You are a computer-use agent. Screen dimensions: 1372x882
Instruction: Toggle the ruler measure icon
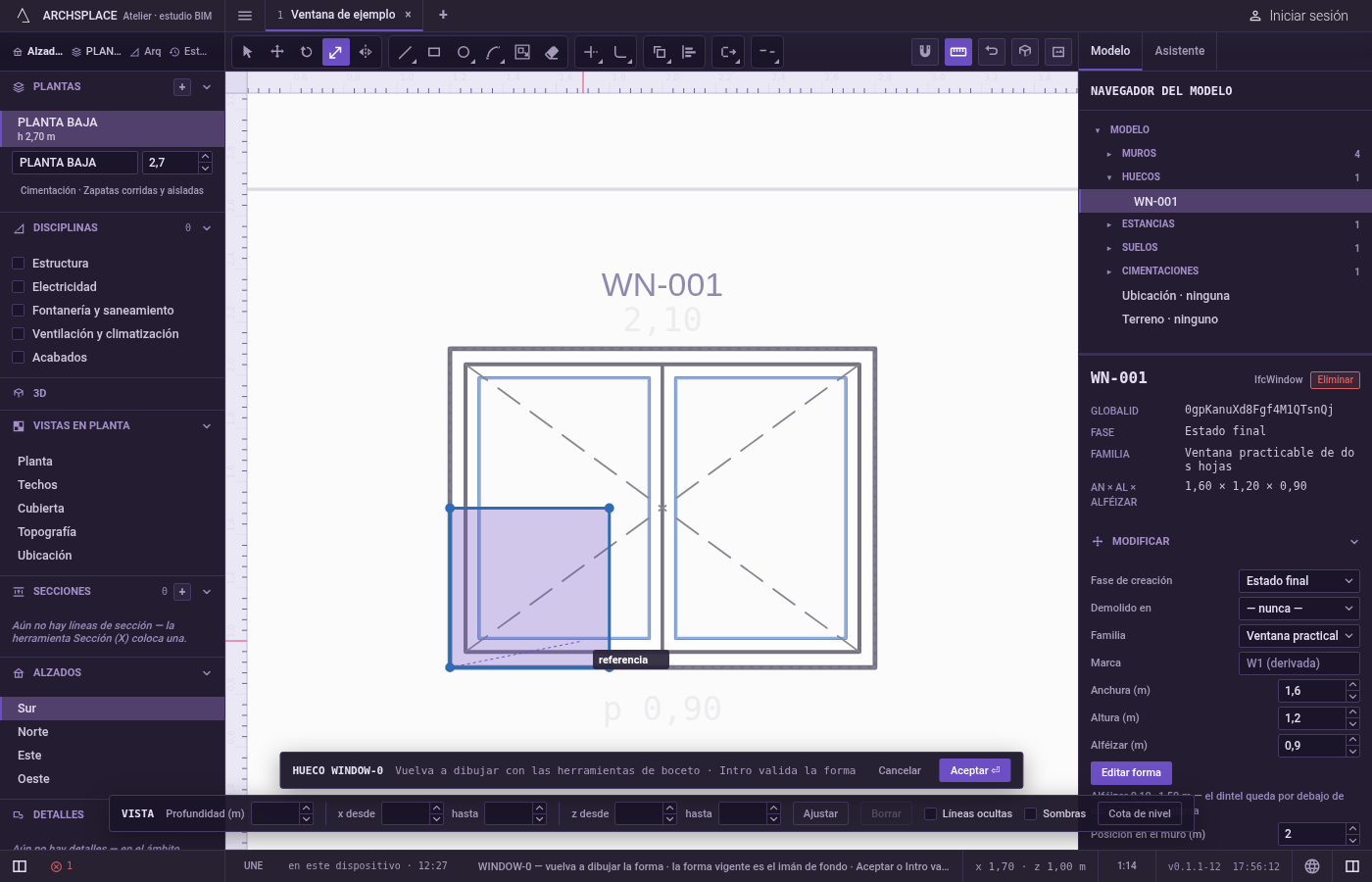[958, 52]
